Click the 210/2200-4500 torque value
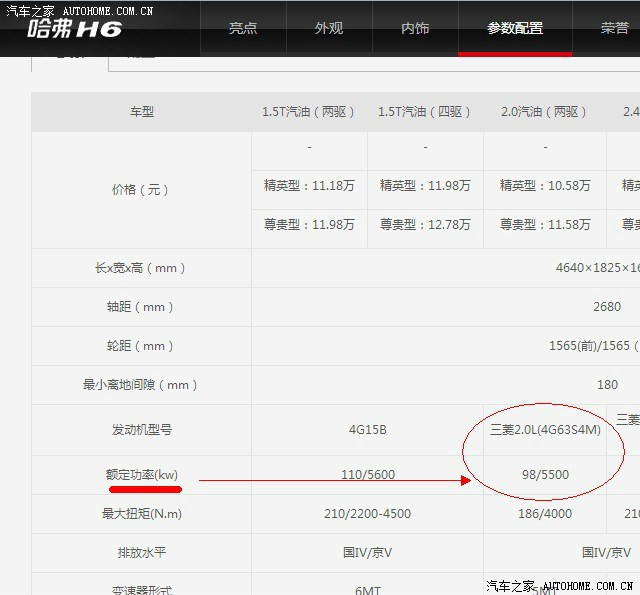 (x=367, y=513)
